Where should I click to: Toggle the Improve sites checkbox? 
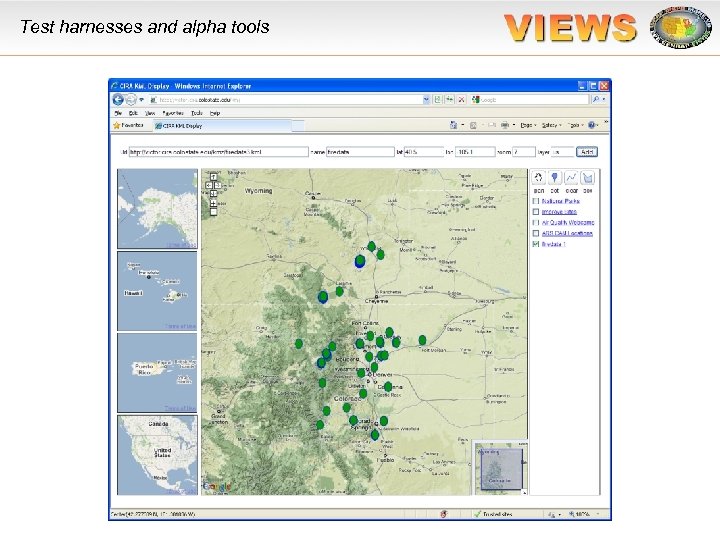(x=535, y=212)
